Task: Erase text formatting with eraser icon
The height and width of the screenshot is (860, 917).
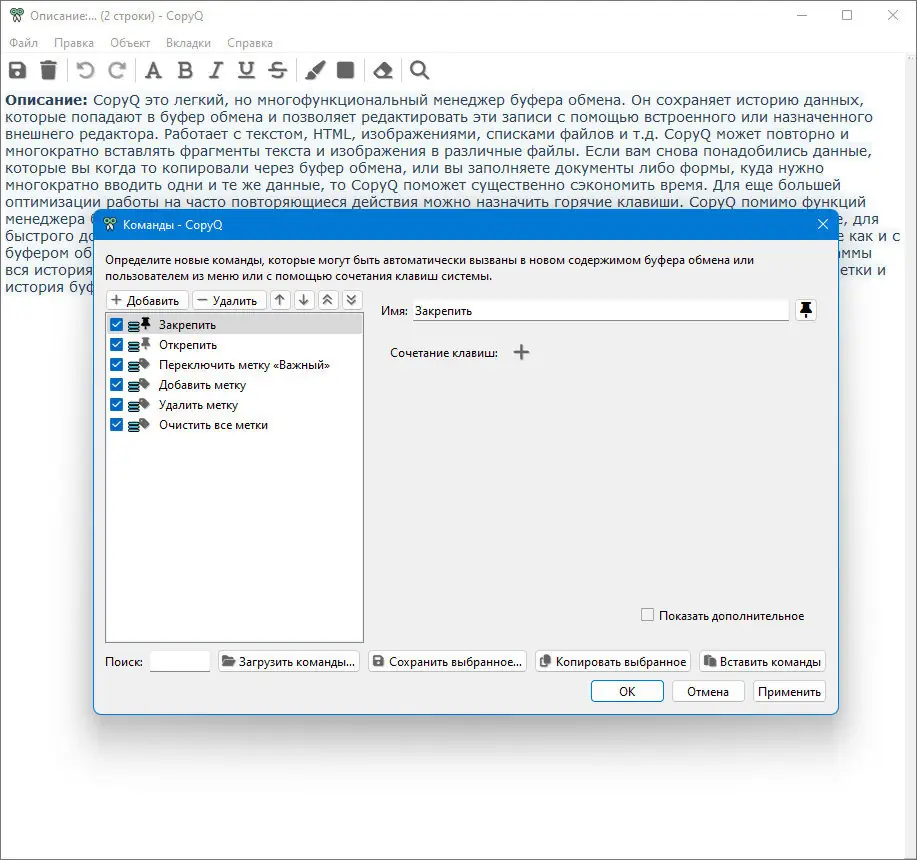Action: pos(383,70)
